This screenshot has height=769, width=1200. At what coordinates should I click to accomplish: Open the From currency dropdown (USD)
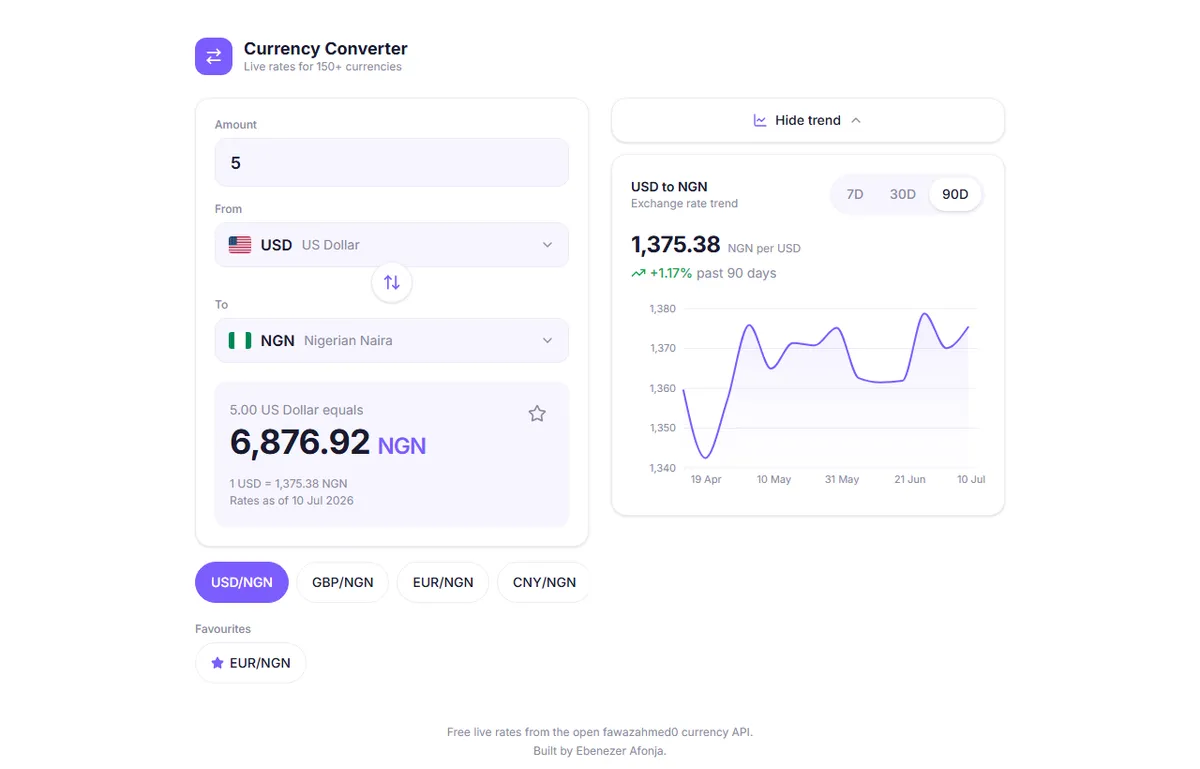click(392, 245)
